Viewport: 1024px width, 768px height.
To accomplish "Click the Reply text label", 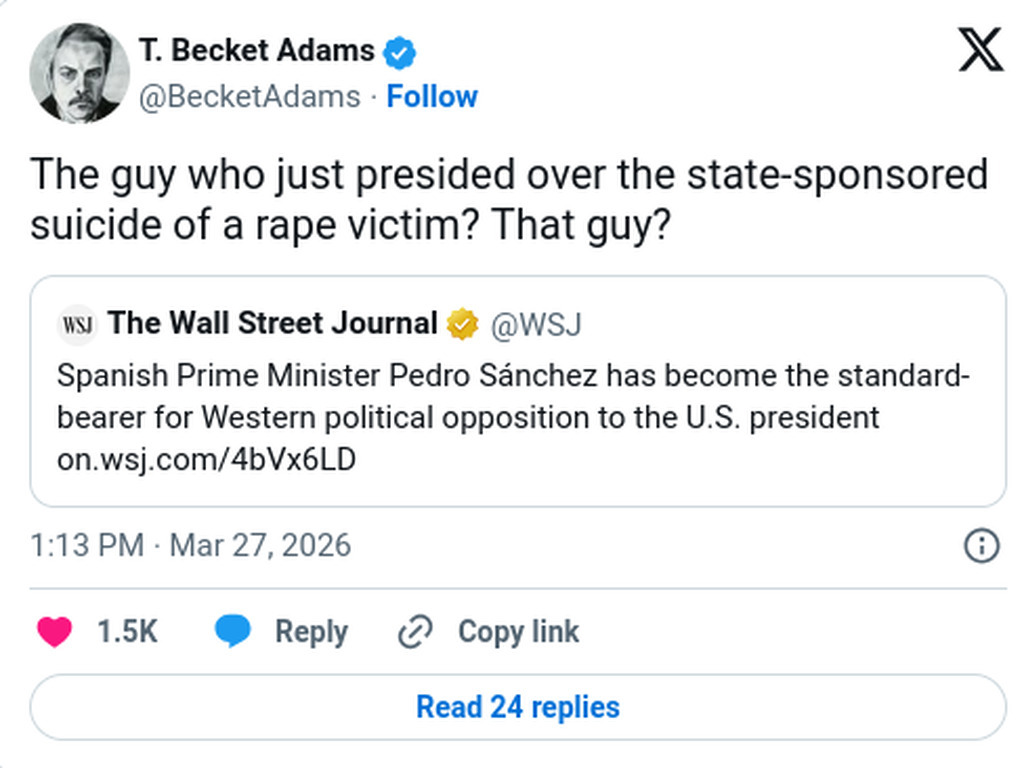I will point(311,632).
